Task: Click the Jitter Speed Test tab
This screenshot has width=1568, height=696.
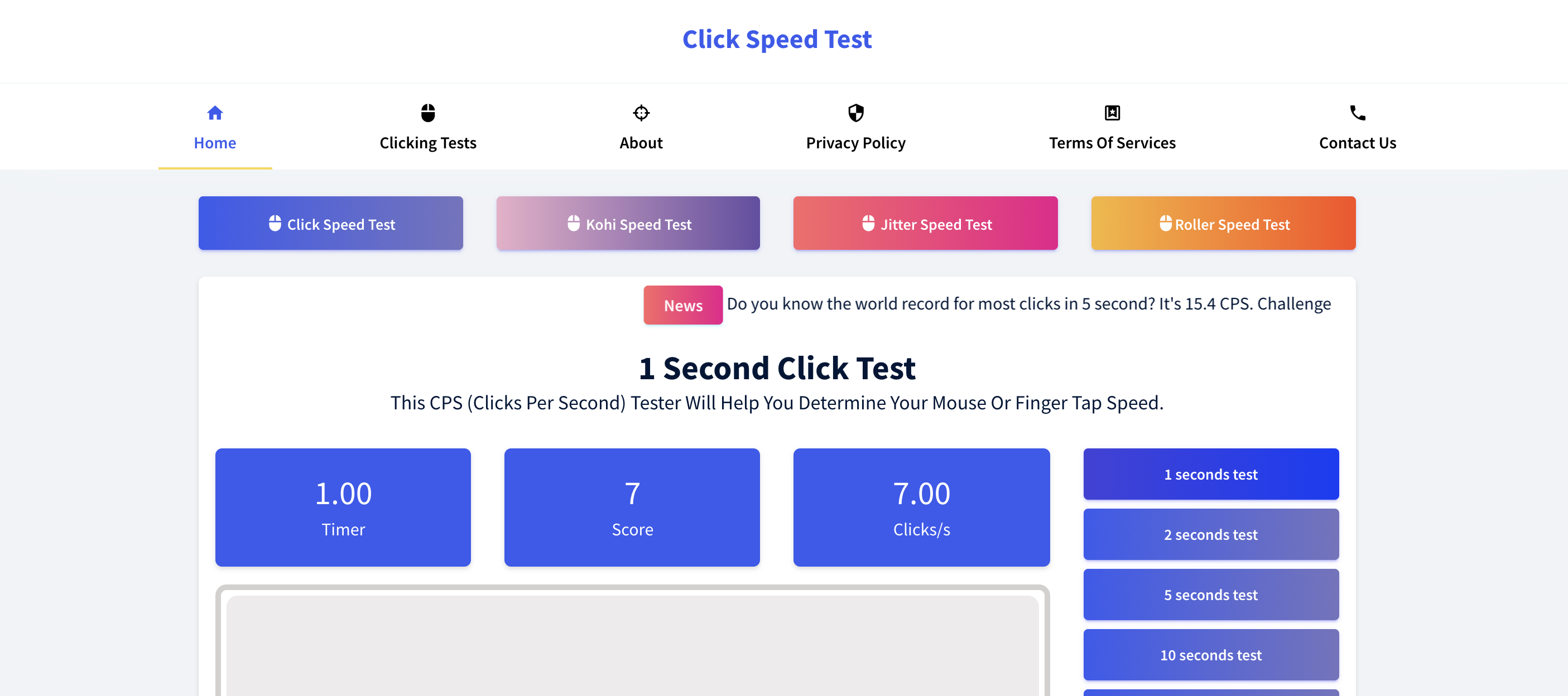Action: (x=925, y=223)
